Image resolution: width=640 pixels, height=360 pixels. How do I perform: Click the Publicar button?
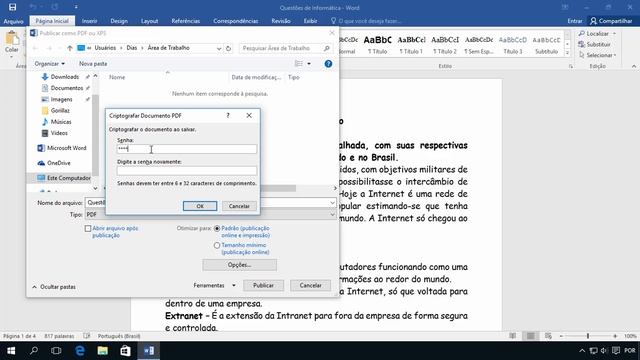point(263,285)
